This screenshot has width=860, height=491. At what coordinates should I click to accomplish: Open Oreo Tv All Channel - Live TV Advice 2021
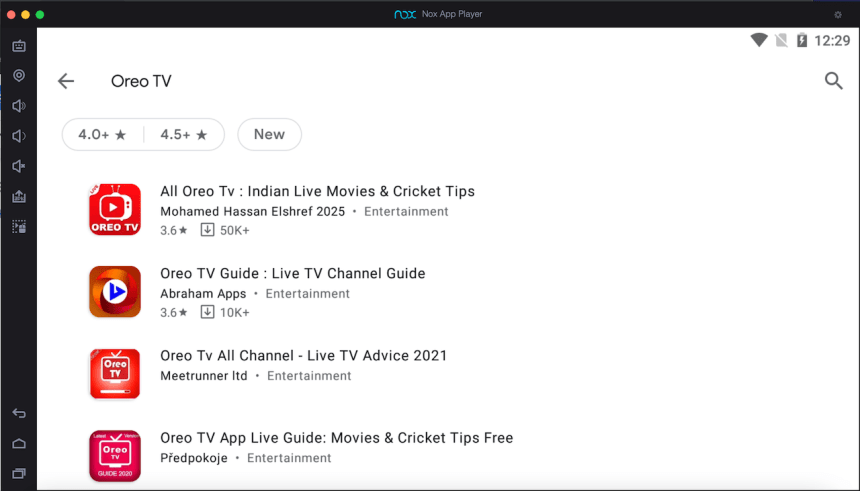[x=303, y=356]
